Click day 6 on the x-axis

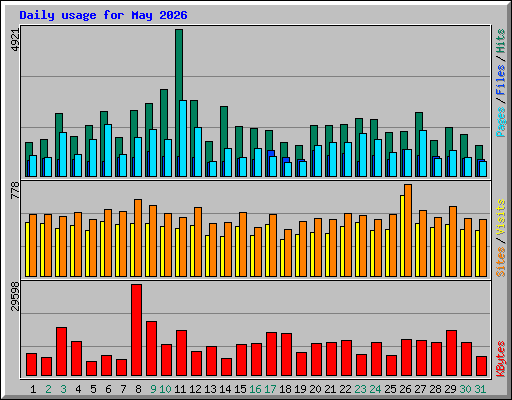point(108,389)
